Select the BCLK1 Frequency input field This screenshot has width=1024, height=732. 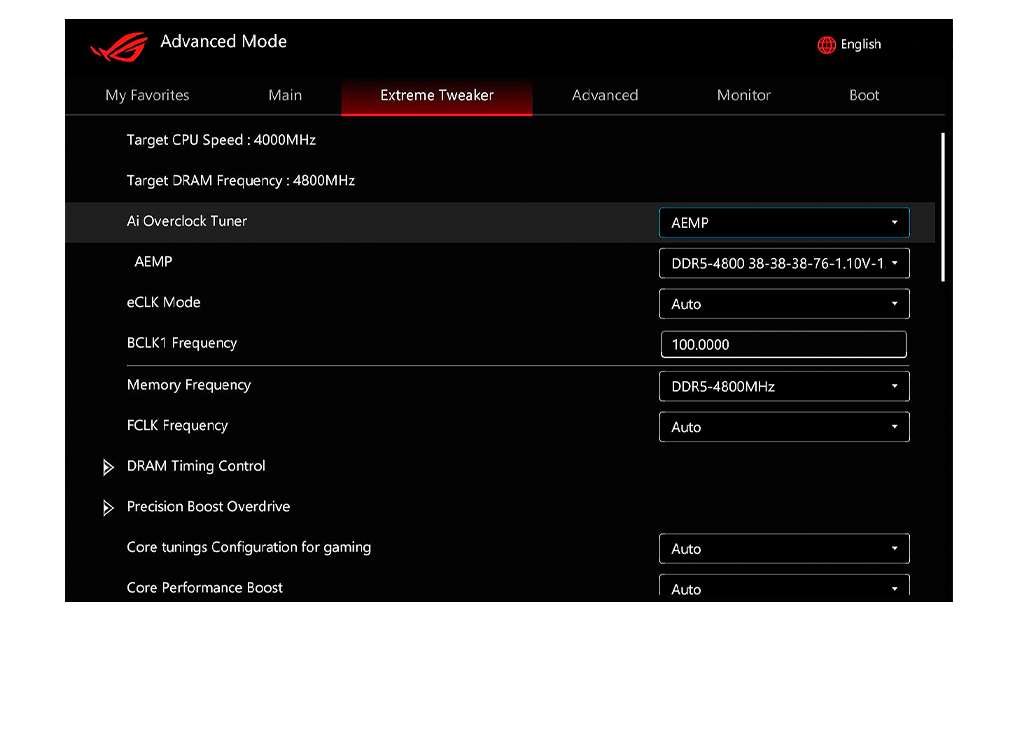(783, 344)
